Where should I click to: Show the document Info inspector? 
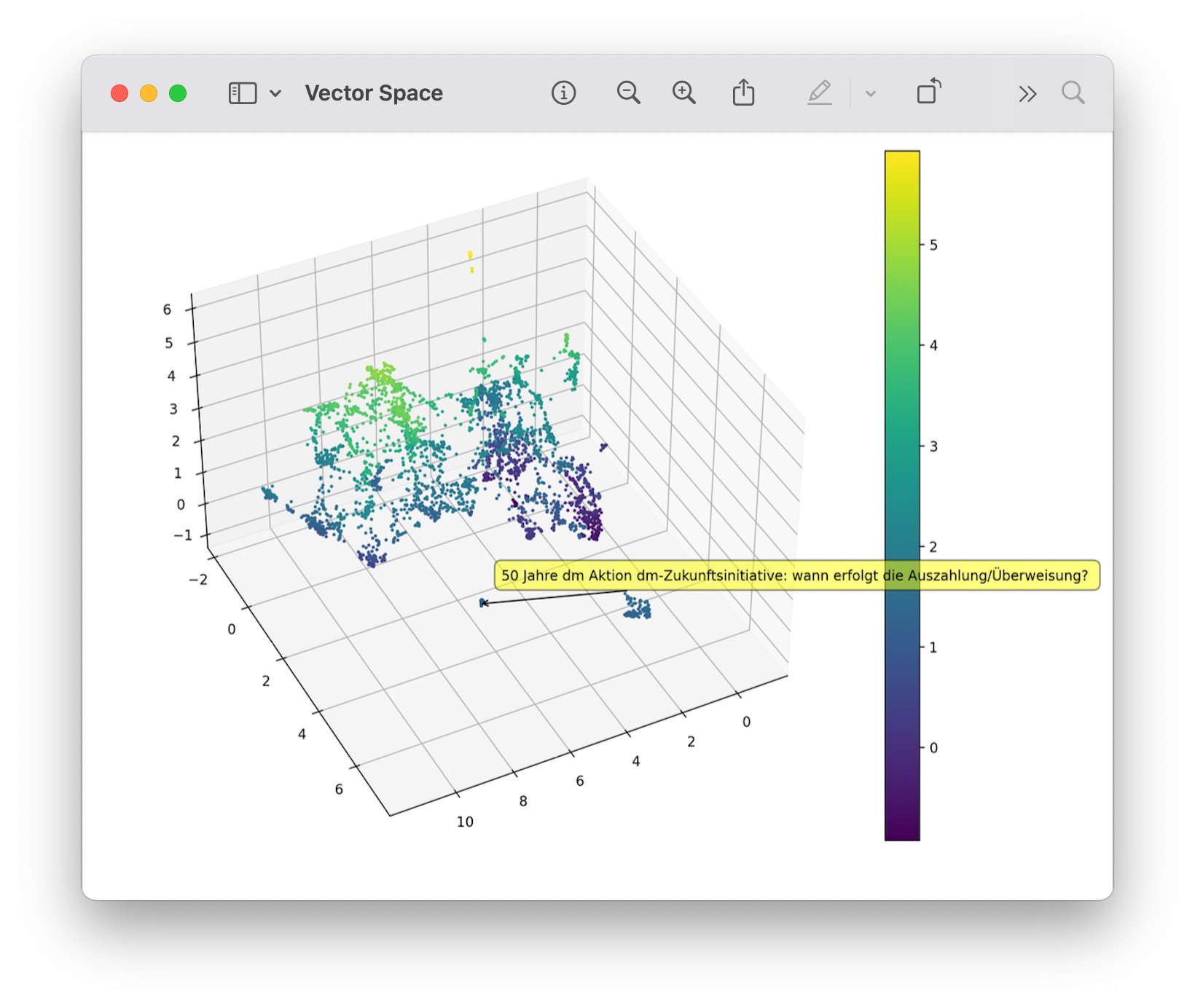[563, 93]
